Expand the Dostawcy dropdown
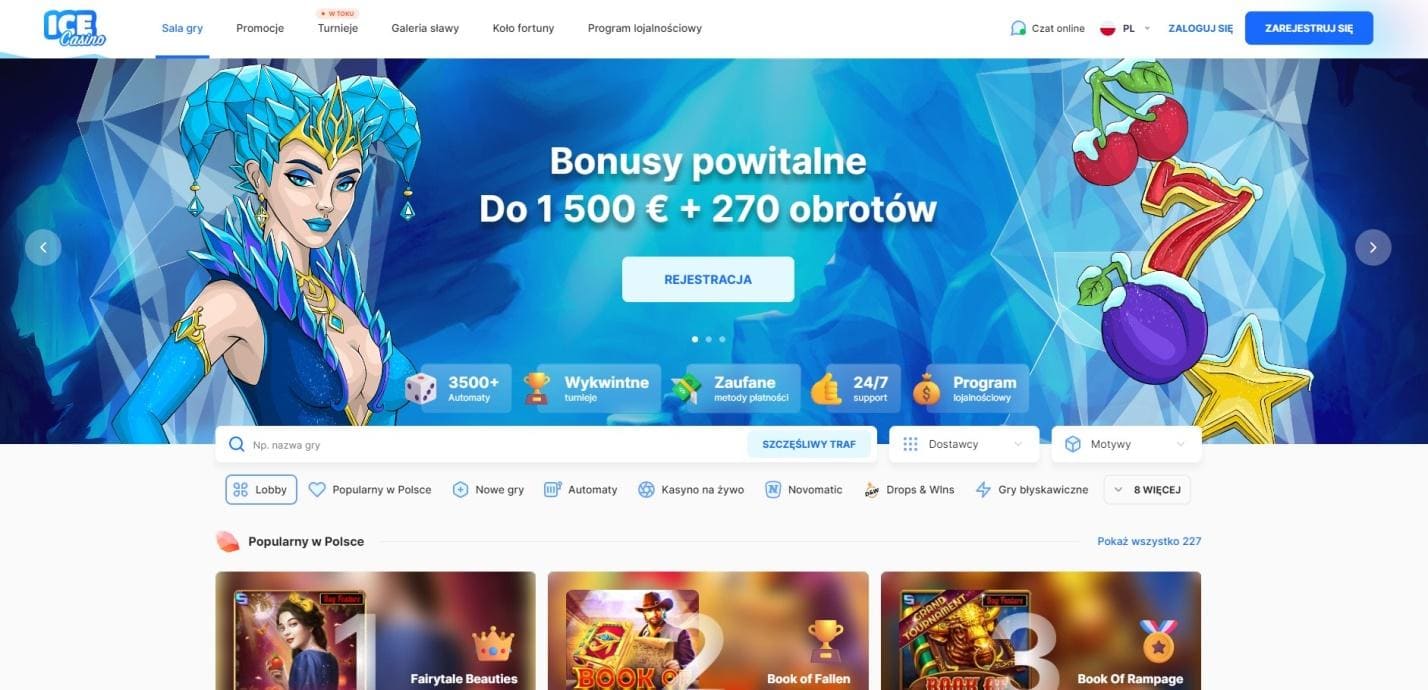This screenshot has height=690, width=1428. coord(964,444)
